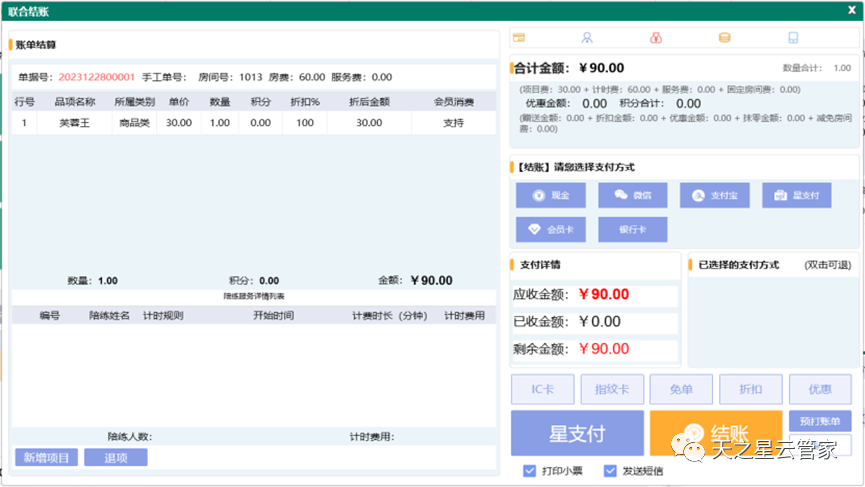Image resolution: width=865 pixels, height=487 pixels.
Task: Click the member person icon
Action: 587,38
